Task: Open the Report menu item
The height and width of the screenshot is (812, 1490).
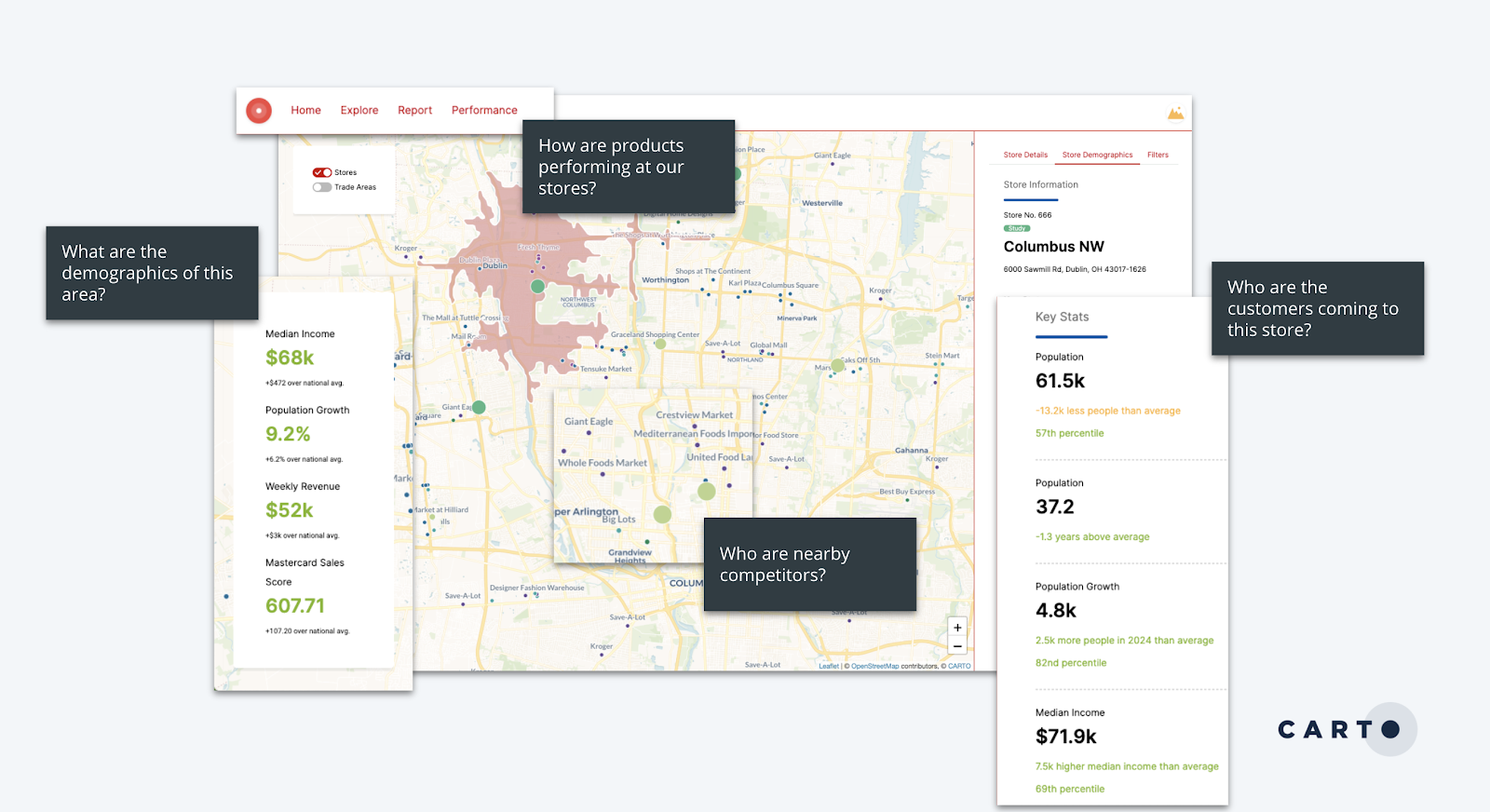Action: click(x=414, y=111)
